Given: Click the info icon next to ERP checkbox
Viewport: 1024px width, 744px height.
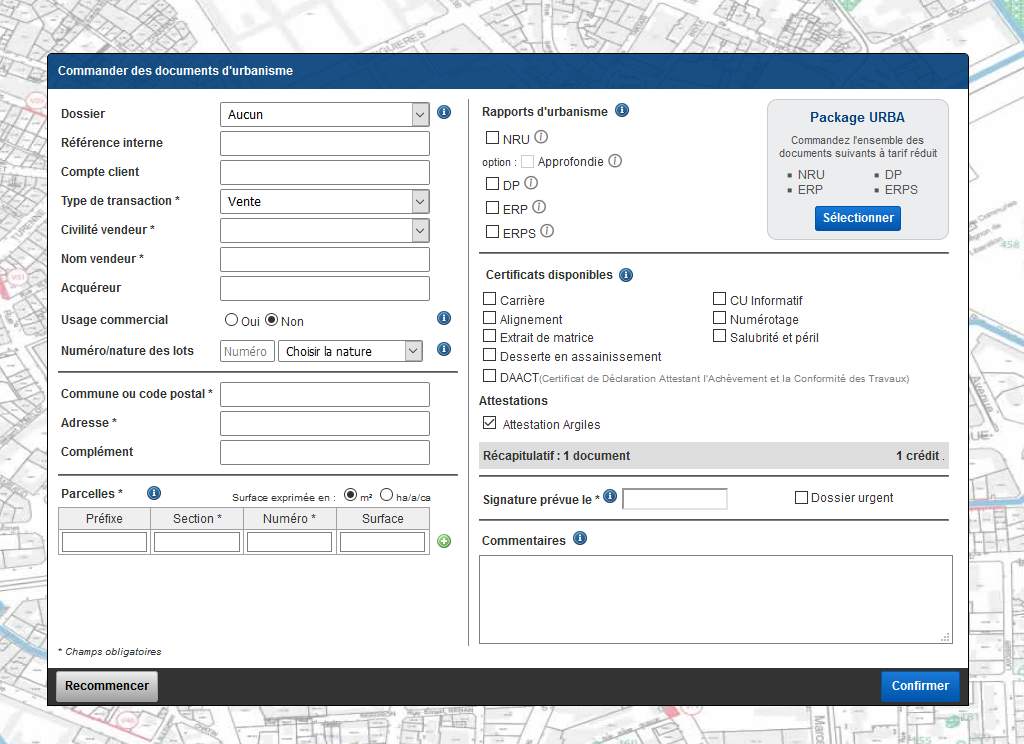Looking at the screenshot, I should pos(539,207).
